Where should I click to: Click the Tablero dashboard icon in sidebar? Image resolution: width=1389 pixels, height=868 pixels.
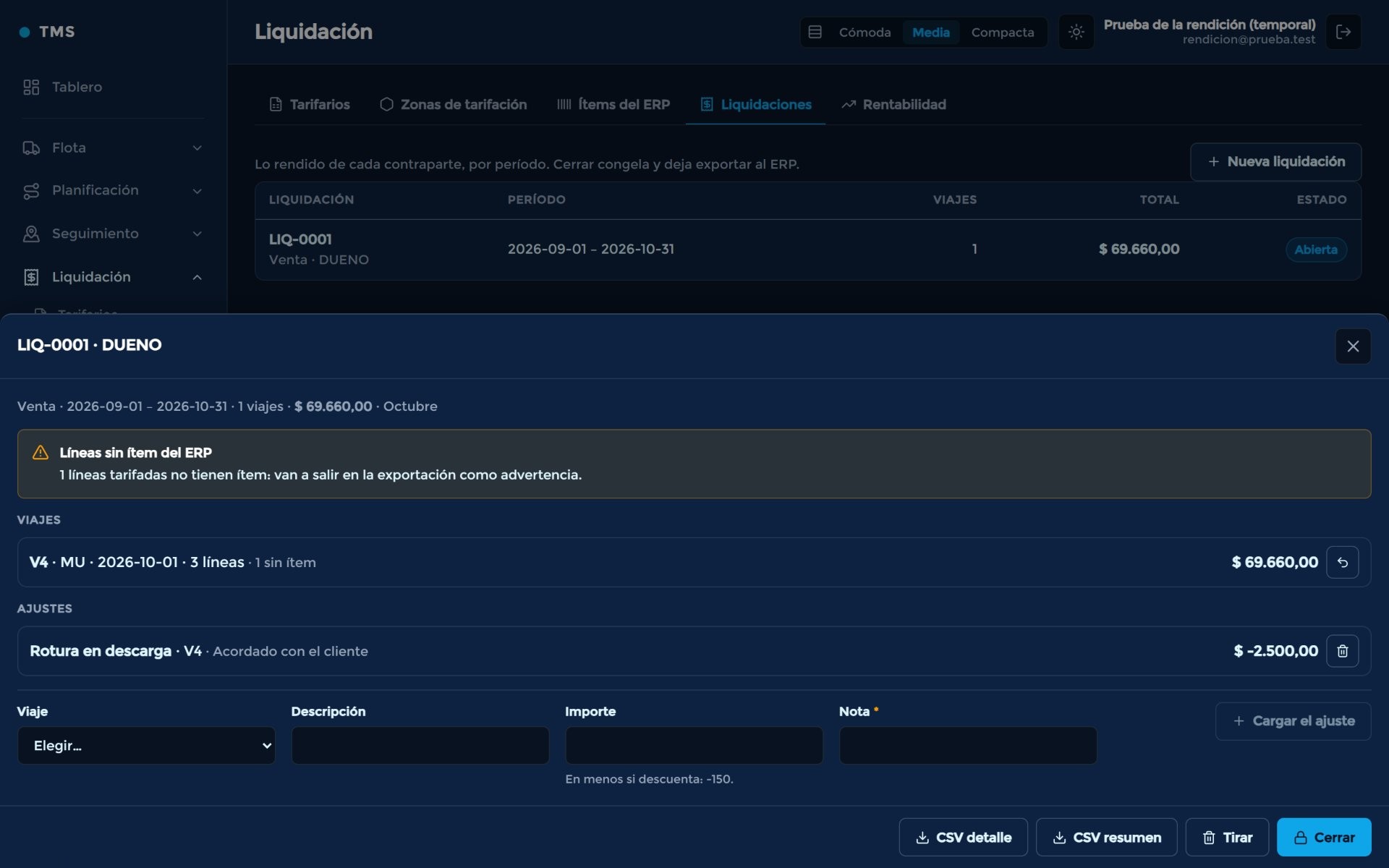point(31,87)
